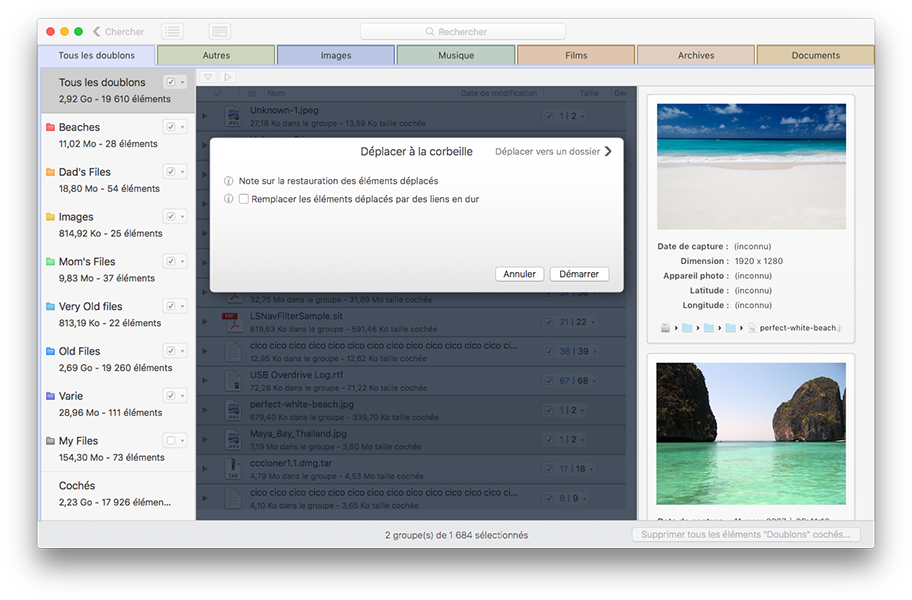Toggle the My Files folder checkbox

point(171,441)
